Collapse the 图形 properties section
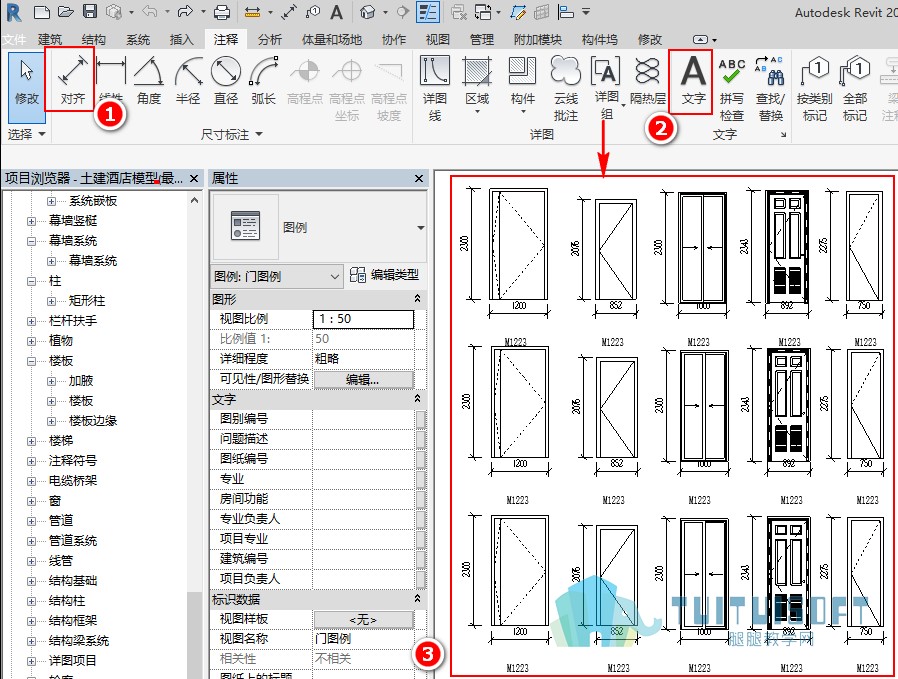 (x=418, y=299)
